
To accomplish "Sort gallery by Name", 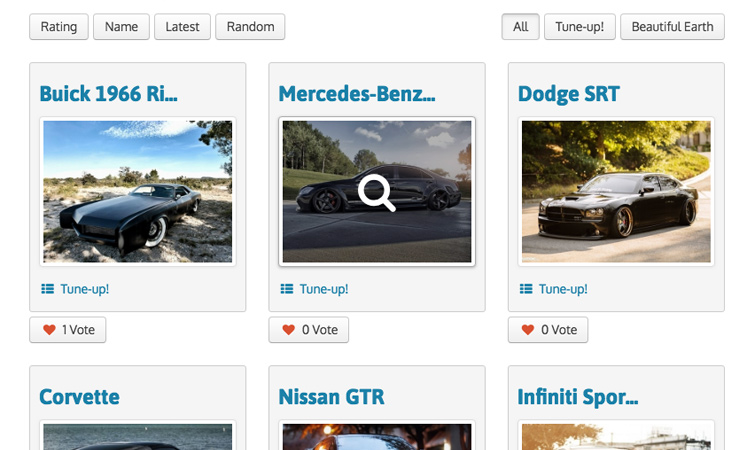I will [x=121, y=26].
